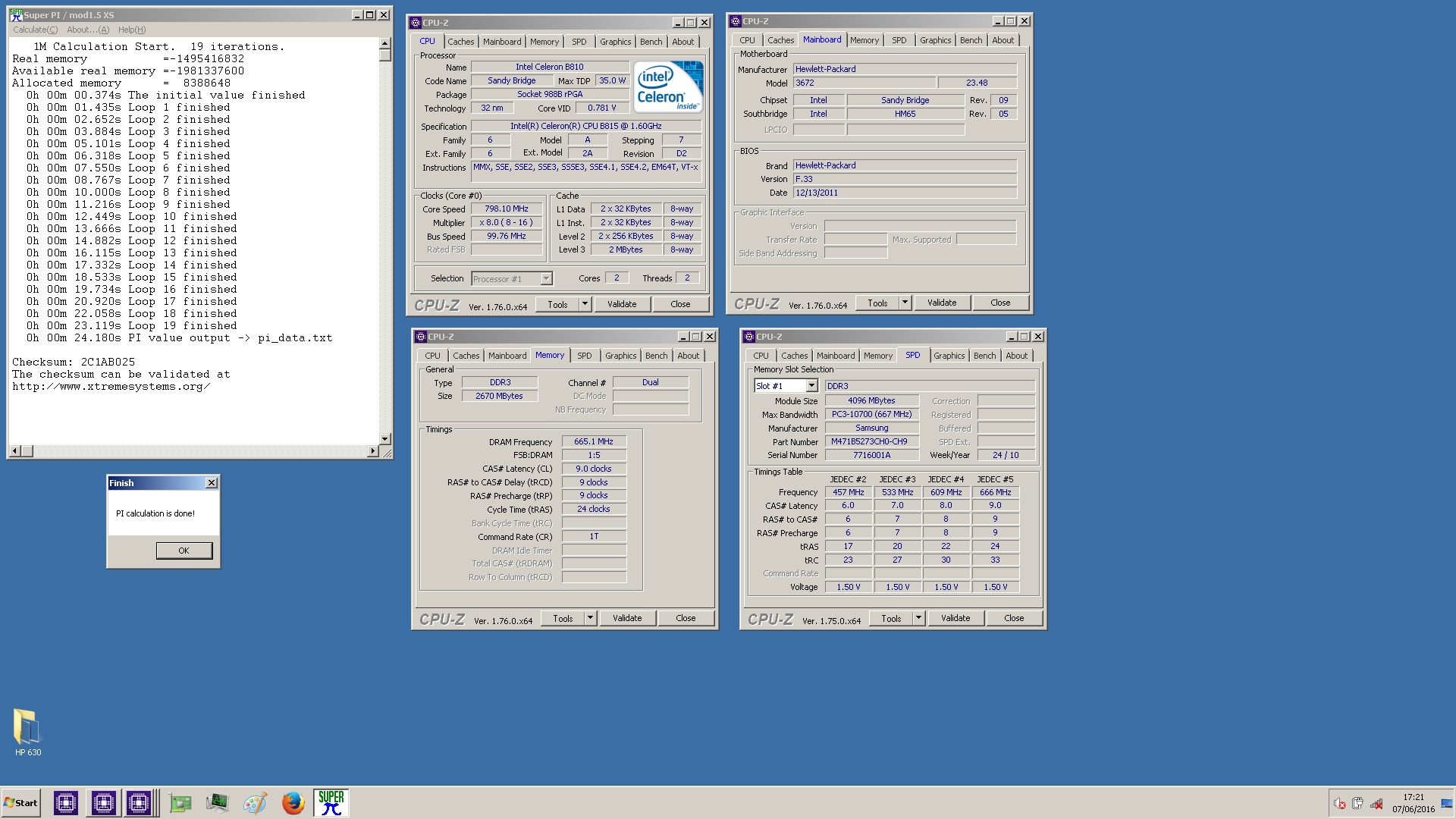Open the Start menu
The image size is (1456, 819).
[21, 803]
